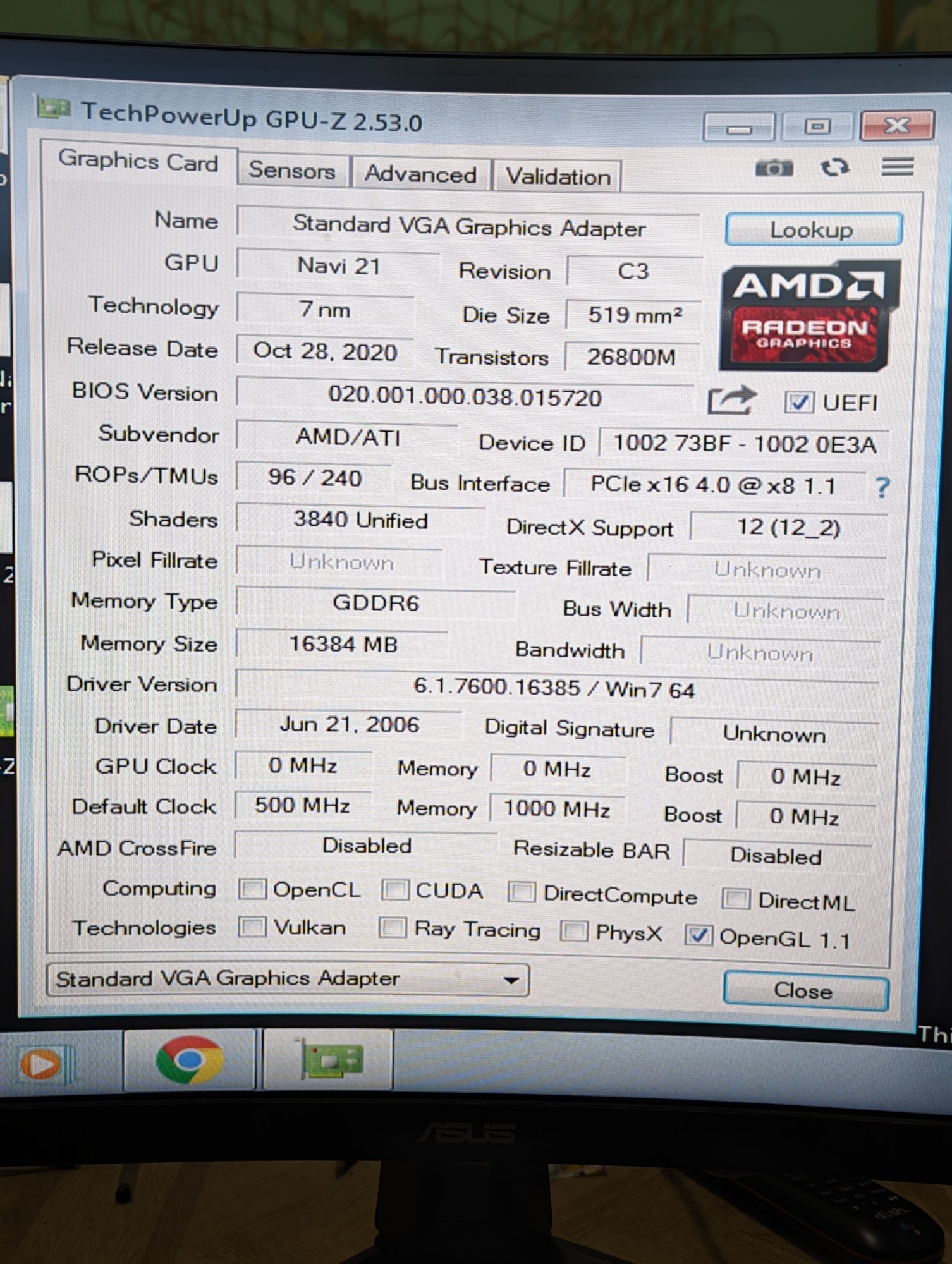Click the Bandwidth Unknown value

click(760, 652)
